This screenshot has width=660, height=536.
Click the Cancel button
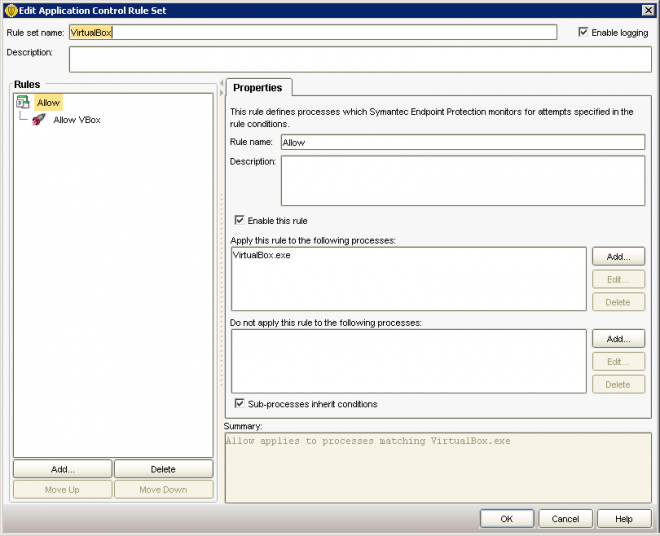pos(565,519)
